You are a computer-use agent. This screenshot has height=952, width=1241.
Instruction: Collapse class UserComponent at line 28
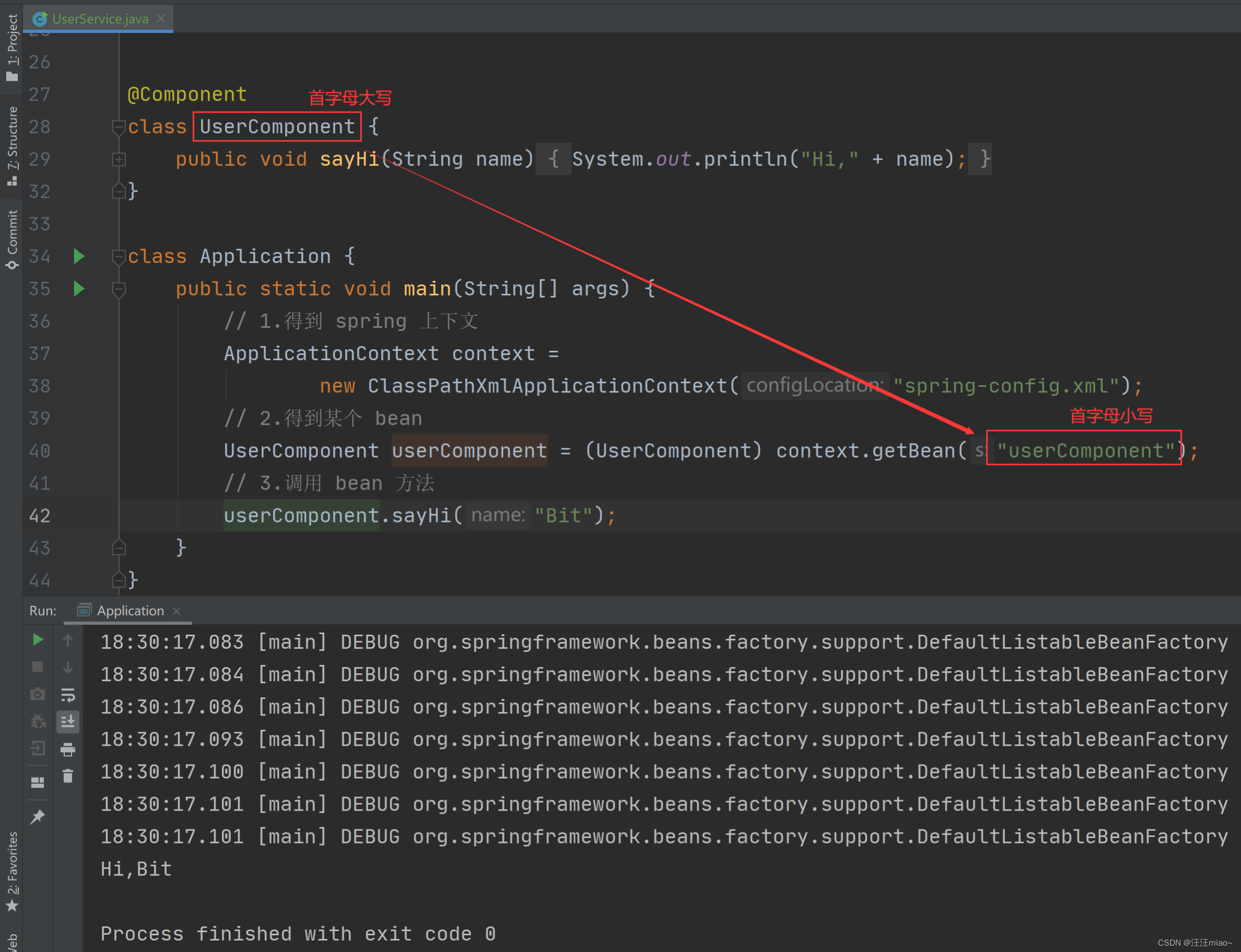[x=118, y=128]
